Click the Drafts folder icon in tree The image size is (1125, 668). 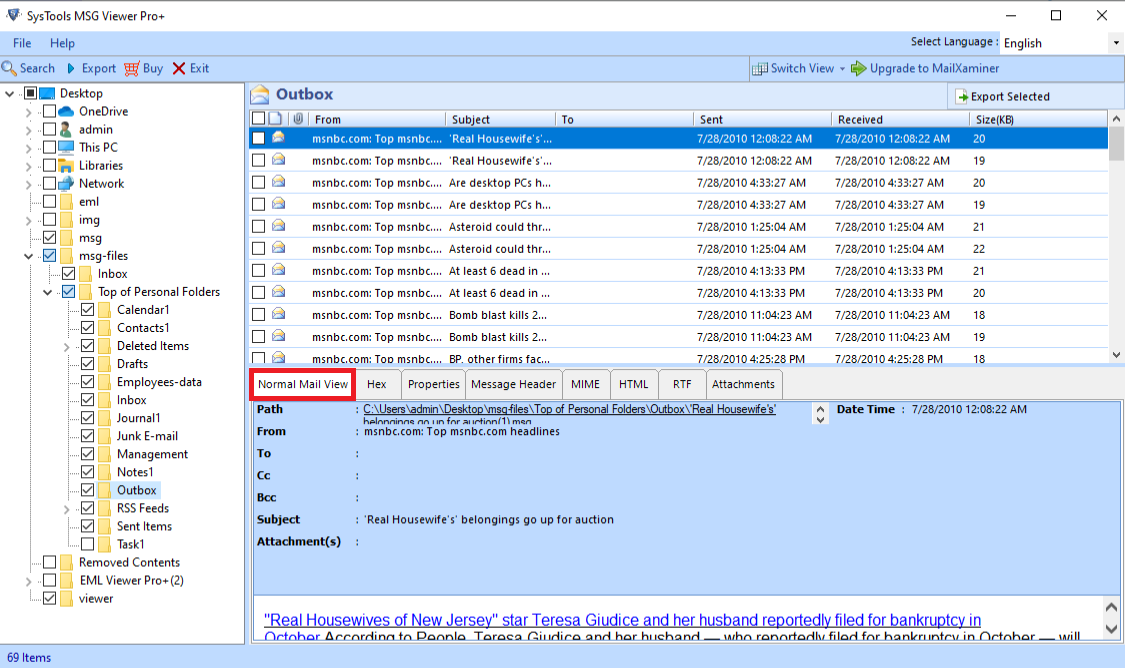click(104, 364)
